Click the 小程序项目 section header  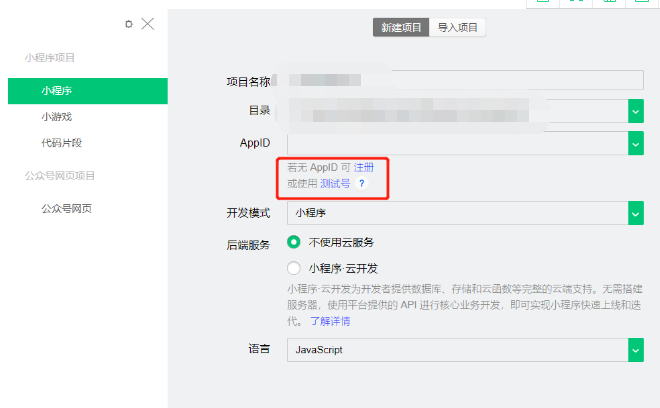click(50, 58)
